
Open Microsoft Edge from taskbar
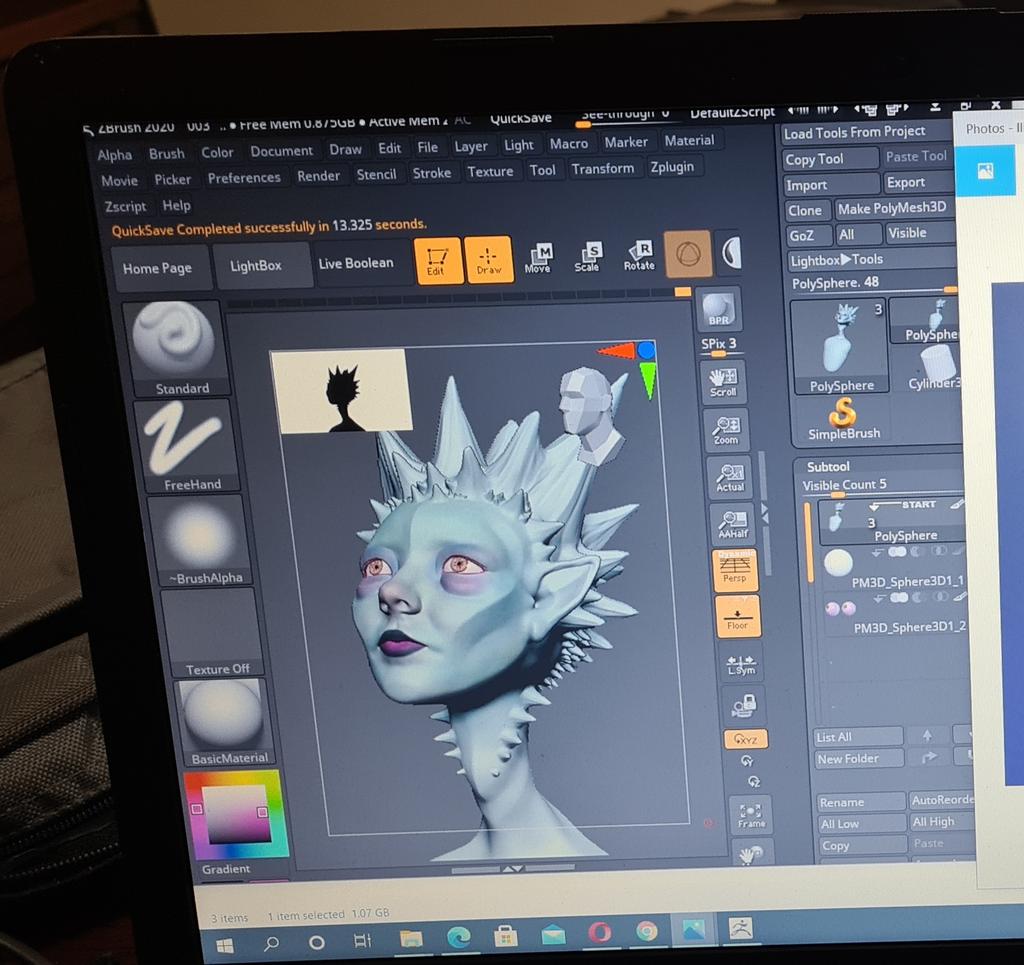click(458, 938)
